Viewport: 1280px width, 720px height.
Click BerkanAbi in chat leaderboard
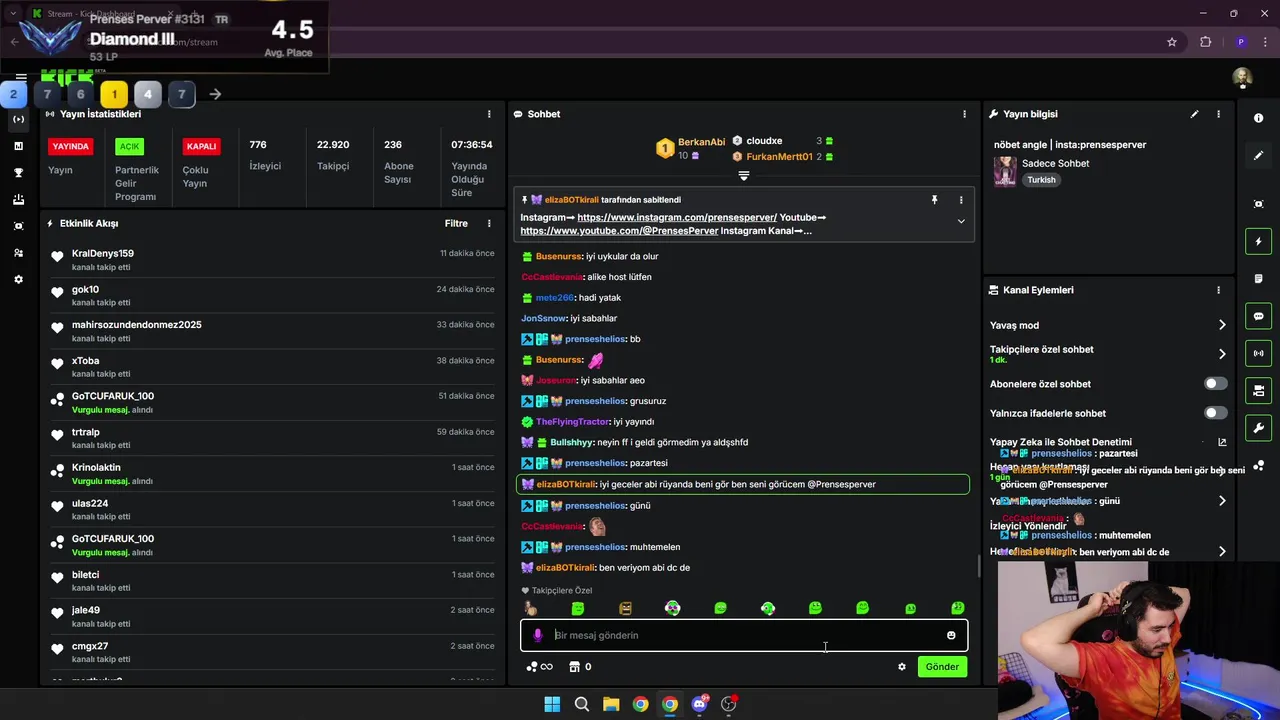pos(701,142)
